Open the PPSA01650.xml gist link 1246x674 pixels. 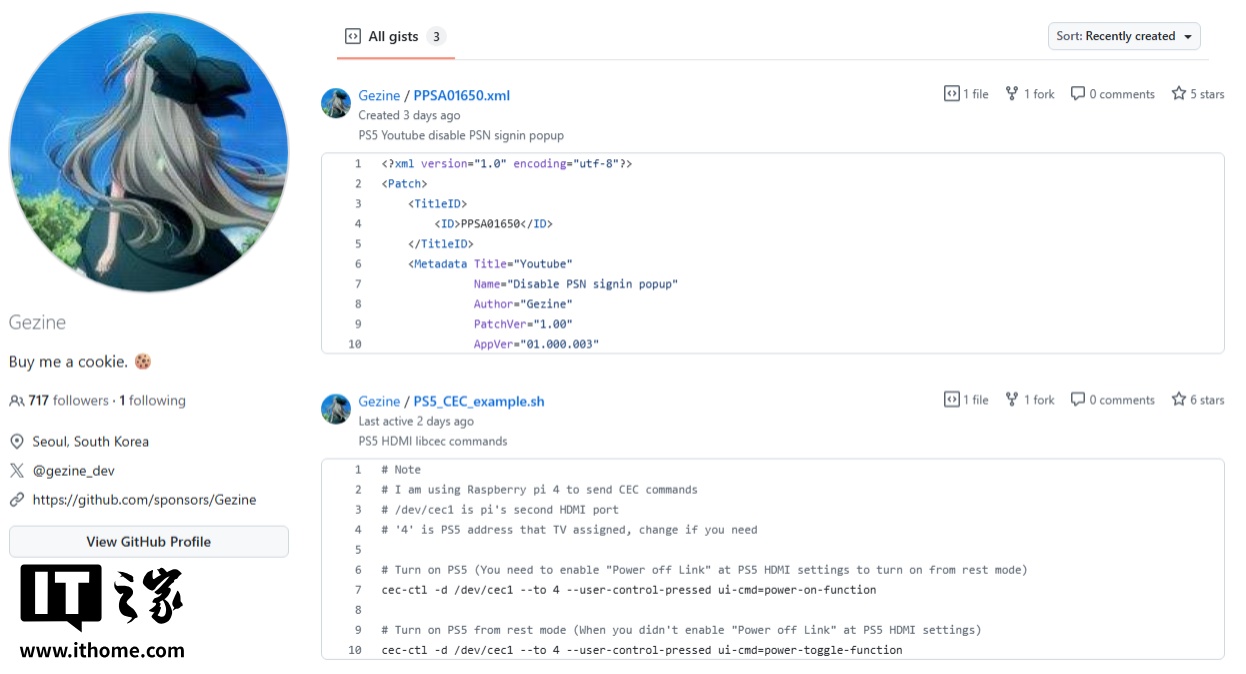[x=461, y=96]
